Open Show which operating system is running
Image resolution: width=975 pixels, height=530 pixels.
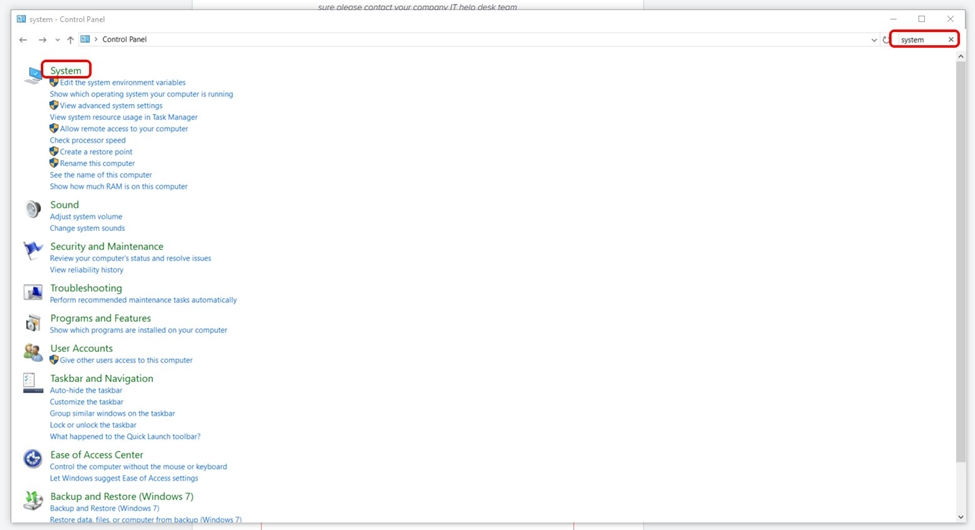click(141, 94)
